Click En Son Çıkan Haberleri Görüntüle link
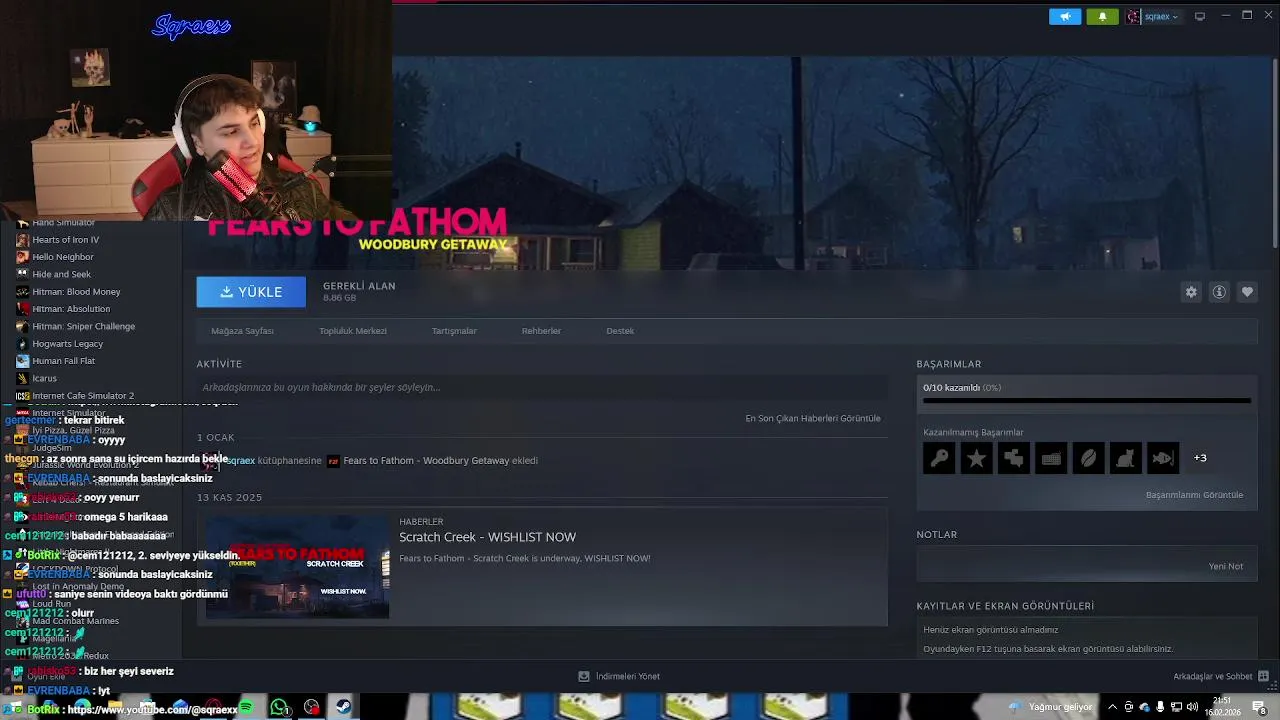Image resolution: width=1280 pixels, height=720 pixels. tap(813, 418)
